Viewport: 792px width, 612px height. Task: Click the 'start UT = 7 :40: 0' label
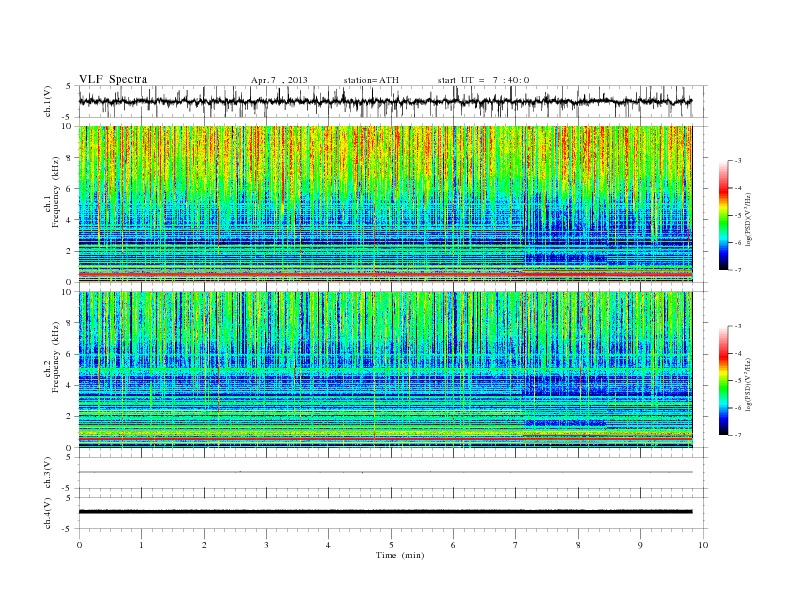[x=483, y=80]
